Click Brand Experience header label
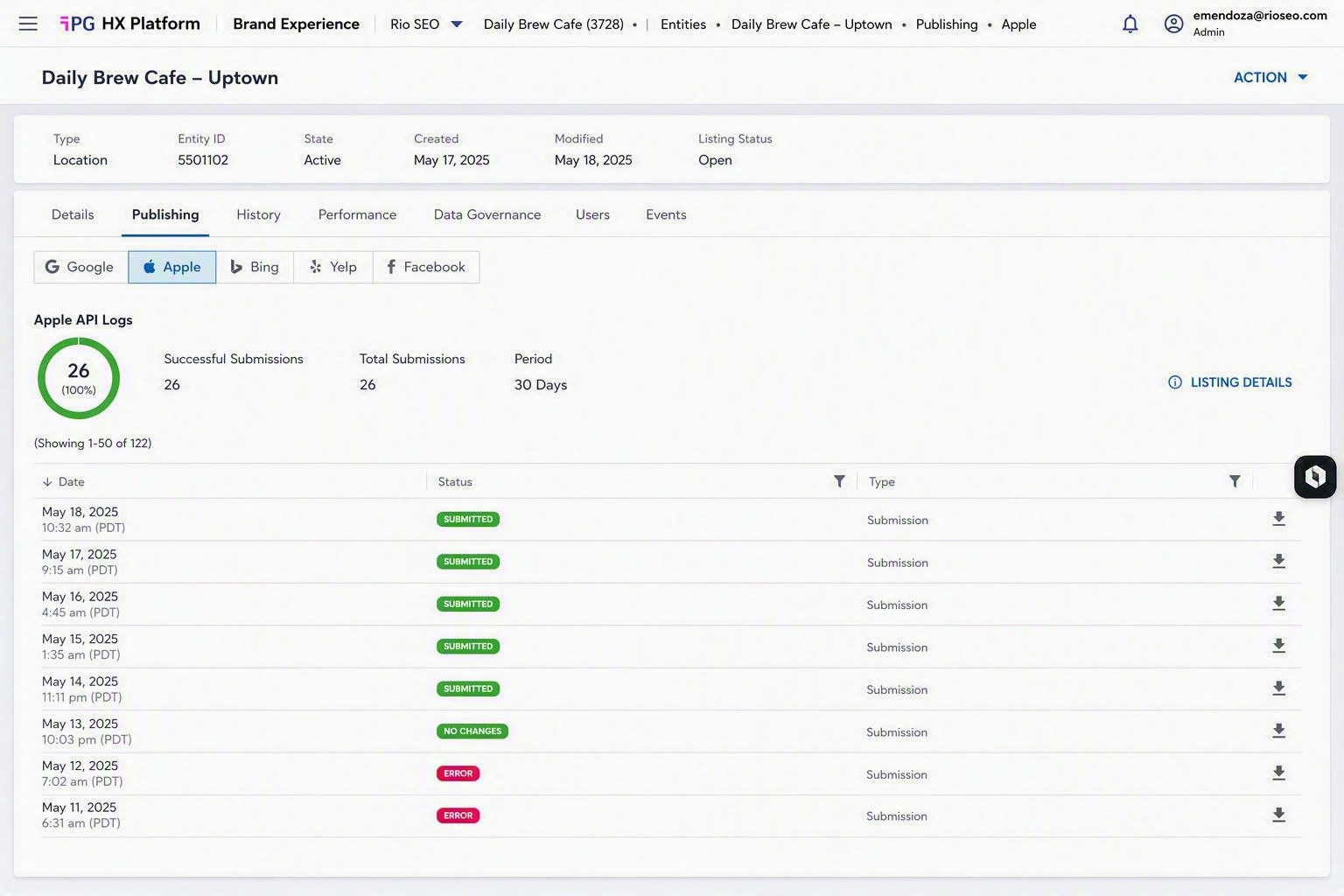The image size is (1344, 896). point(296,24)
